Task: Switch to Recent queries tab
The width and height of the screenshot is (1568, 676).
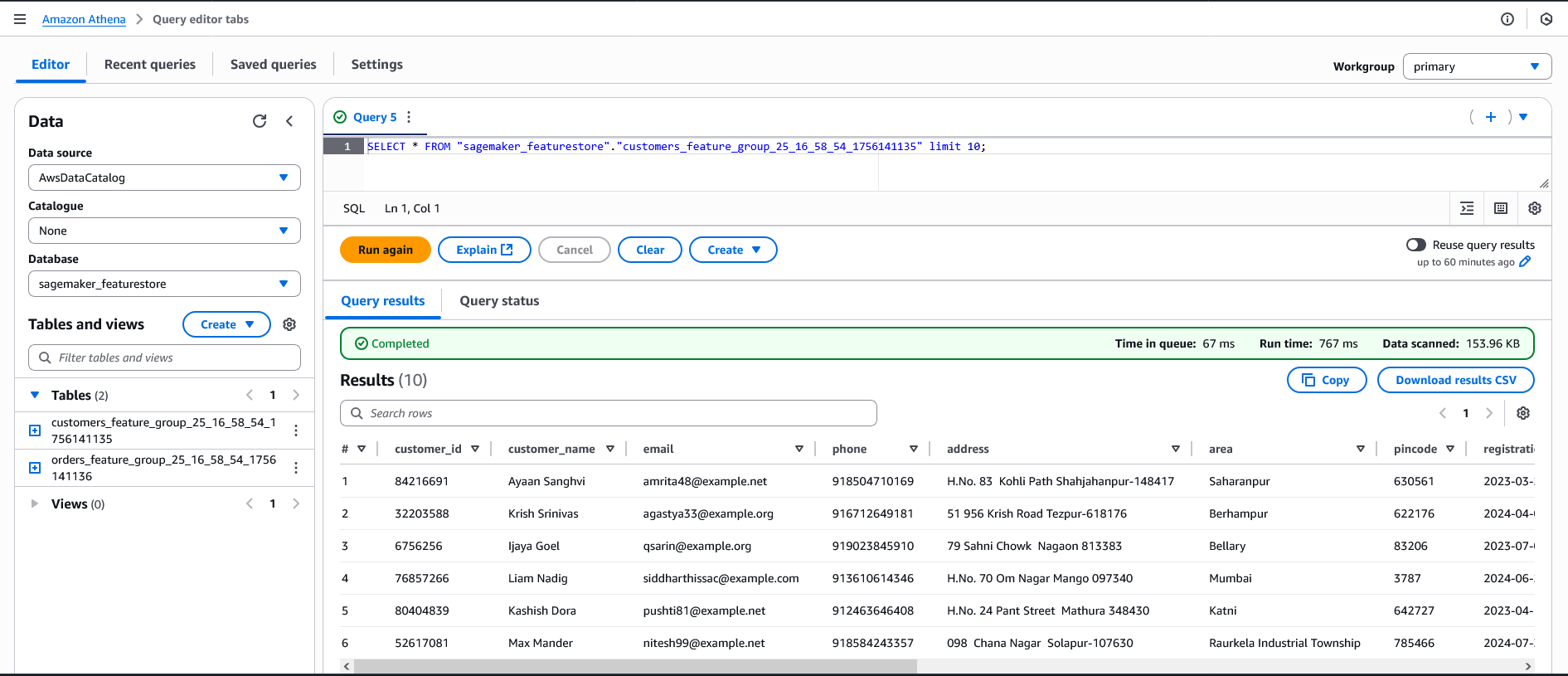Action: click(150, 64)
